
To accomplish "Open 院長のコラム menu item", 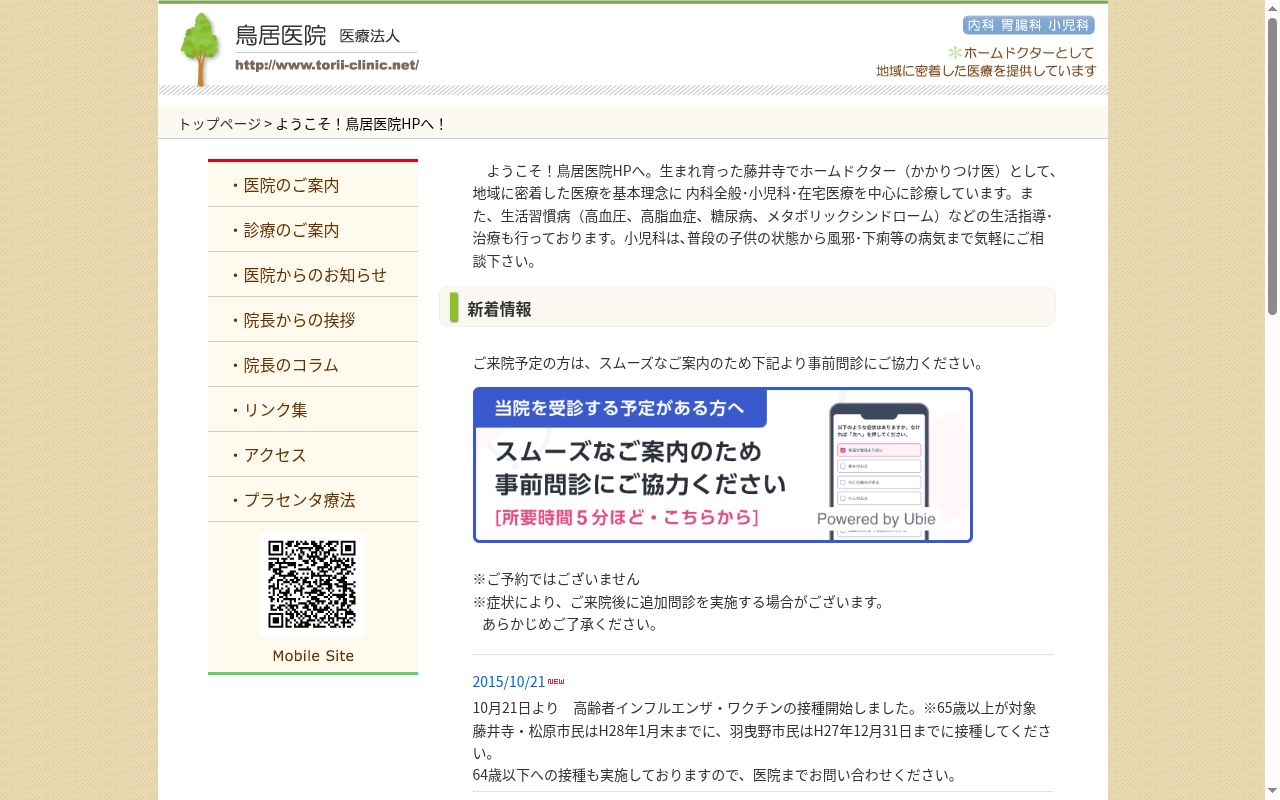I will 313,365.
